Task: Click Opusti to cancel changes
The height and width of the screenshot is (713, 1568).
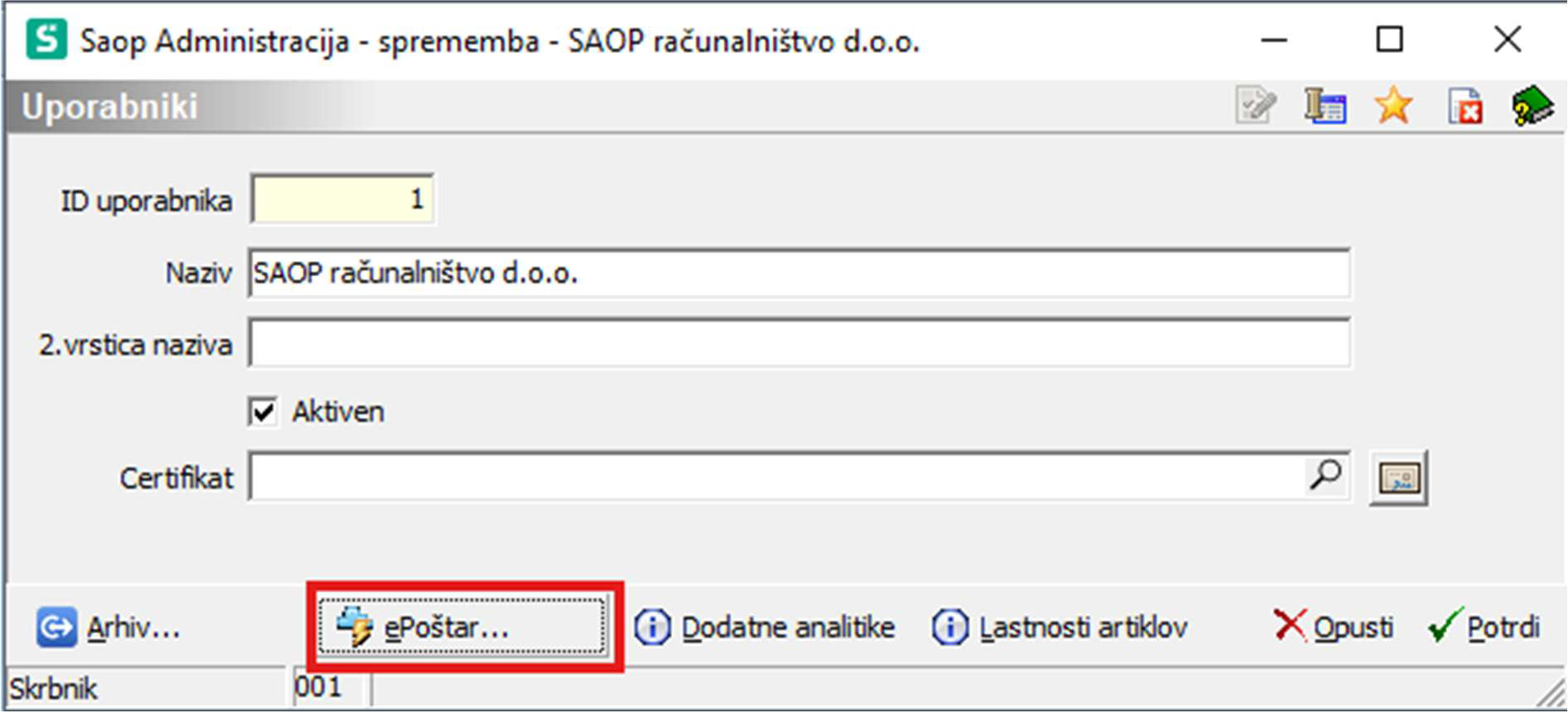Action: click(x=1333, y=627)
